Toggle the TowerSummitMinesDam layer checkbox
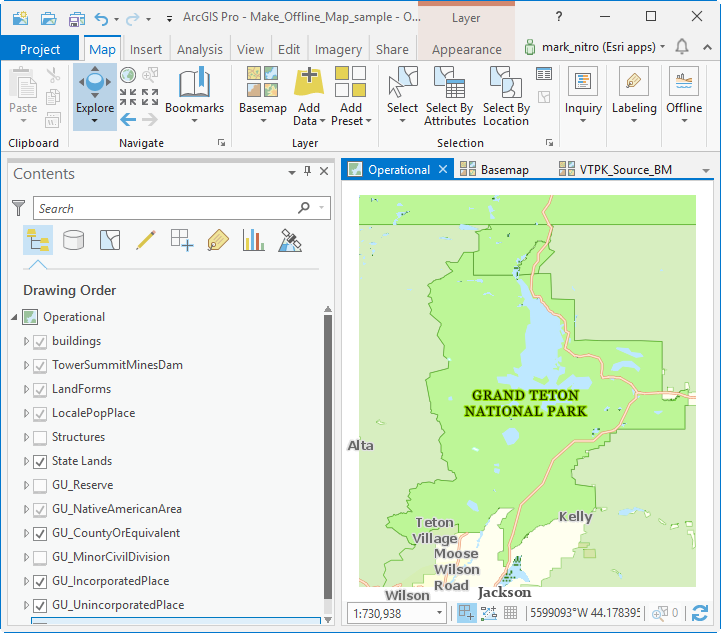Screen dimensions: 721x633 [40, 365]
